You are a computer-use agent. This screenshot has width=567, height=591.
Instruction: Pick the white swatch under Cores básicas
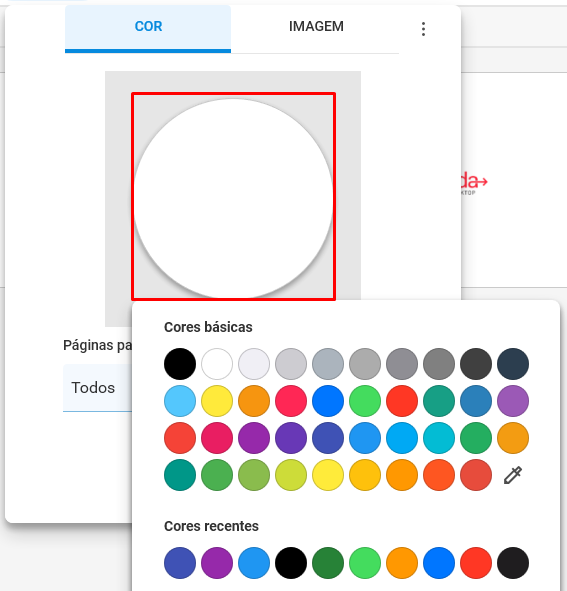tap(217, 364)
